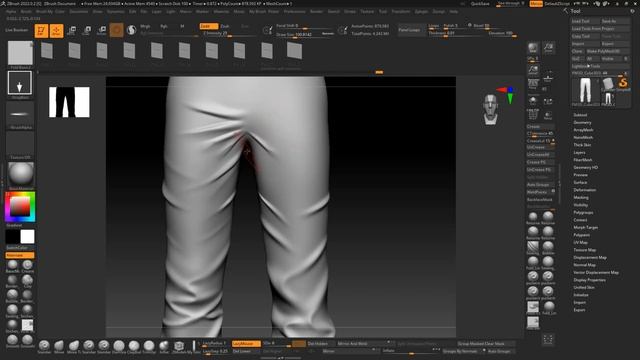The image size is (640, 360).
Task: Click Load Tools From Project
Action: click(600, 29)
